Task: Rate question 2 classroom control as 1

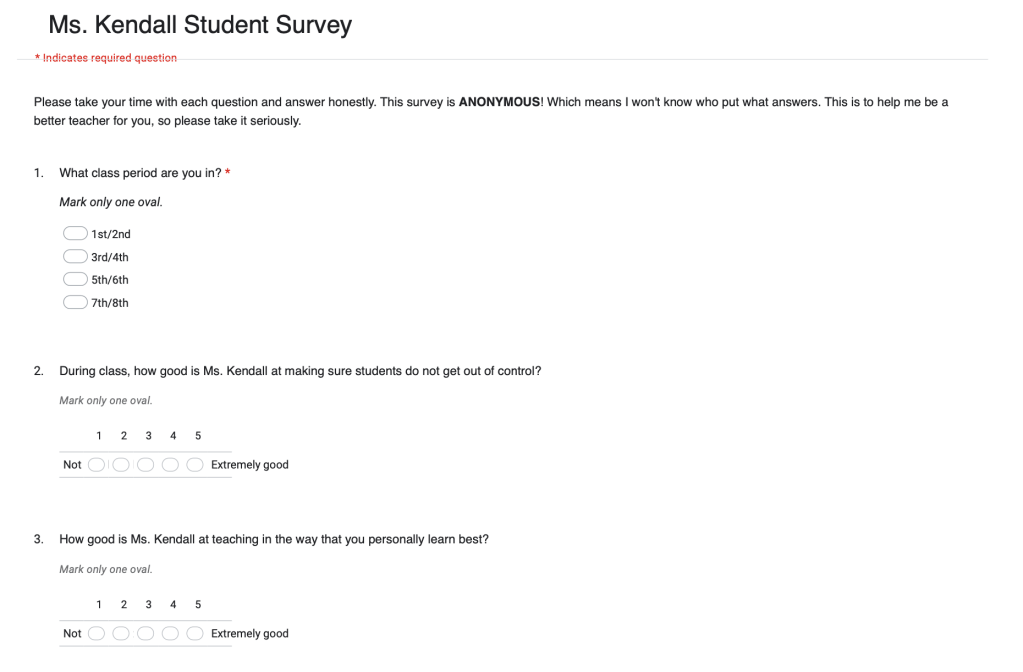Action: (97, 465)
